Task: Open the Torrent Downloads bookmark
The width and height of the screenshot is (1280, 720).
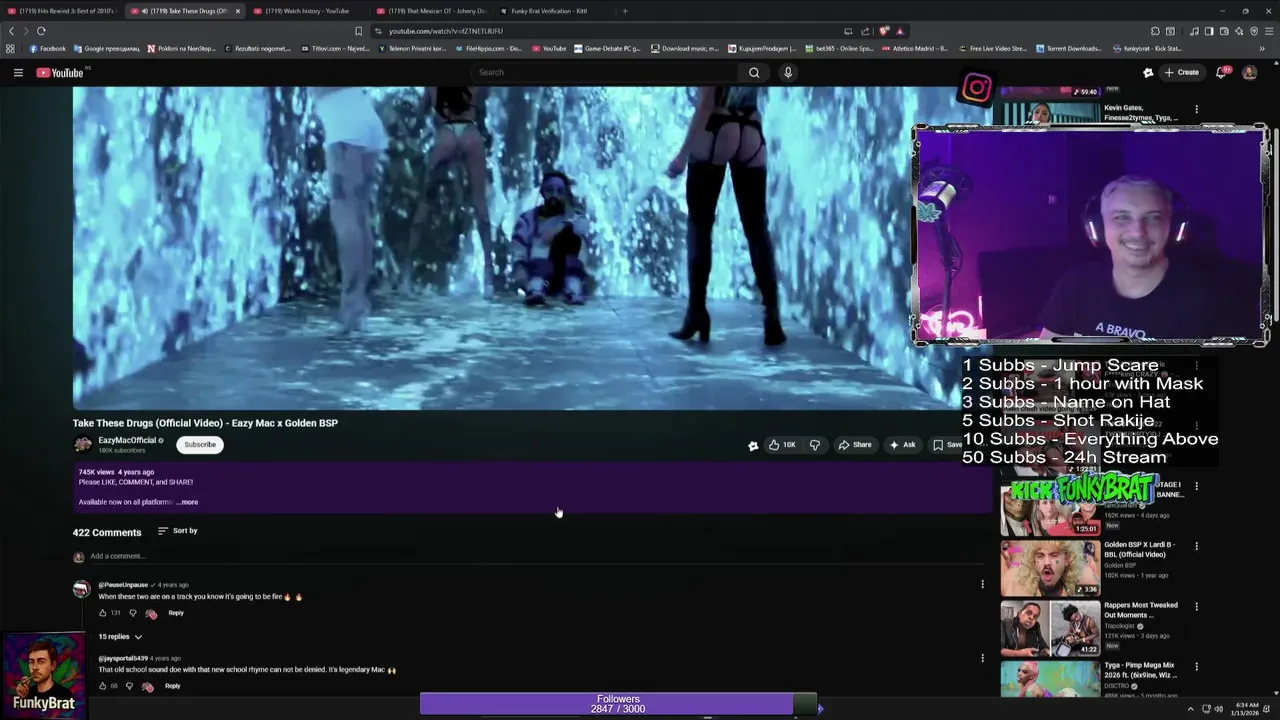Action: click(1069, 48)
